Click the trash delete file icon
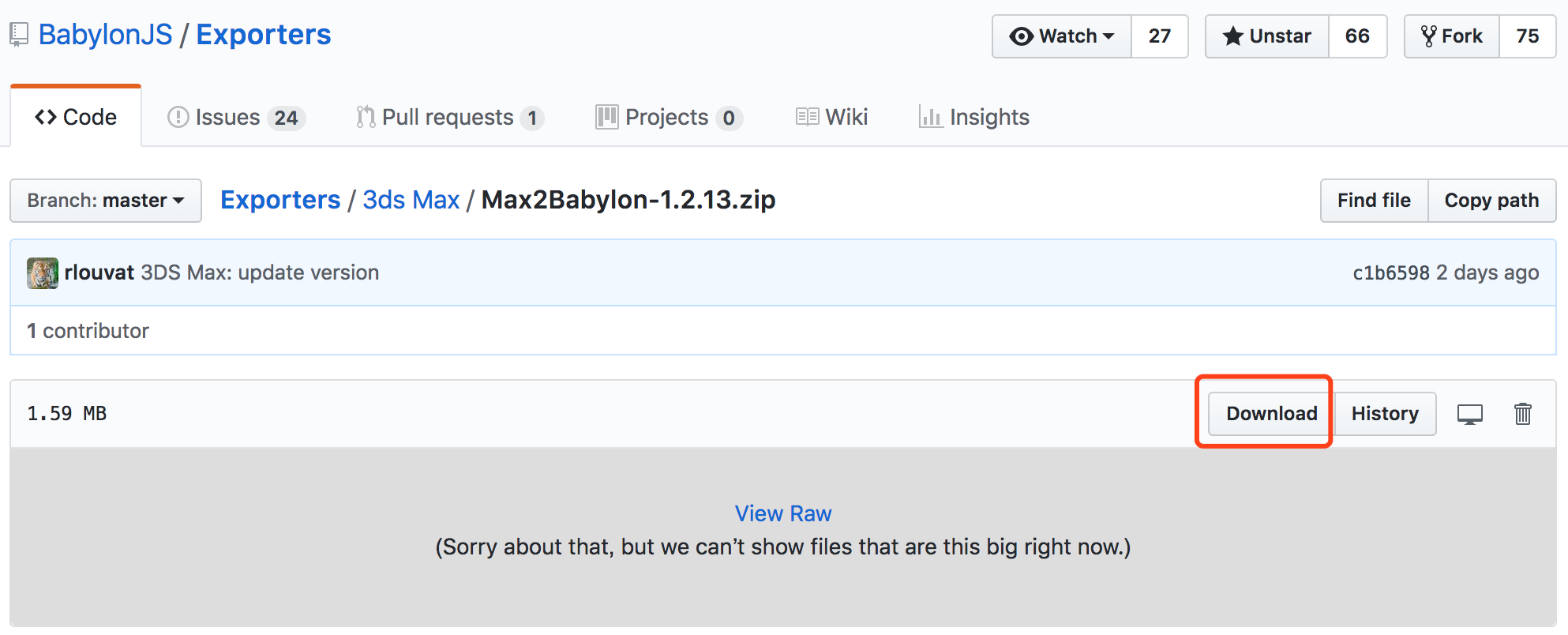Viewport: 1568px width, 635px height. pyautogui.click(x=1522, y=414)
